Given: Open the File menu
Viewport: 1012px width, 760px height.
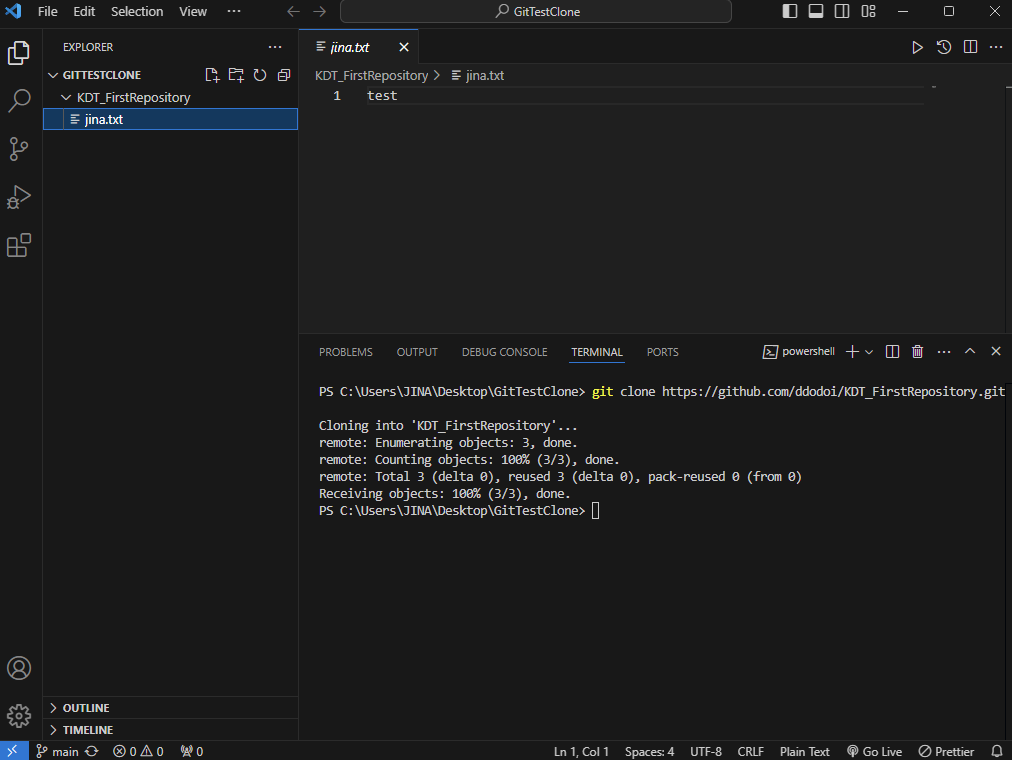Looking at the screenshot, I should point(48,12).
